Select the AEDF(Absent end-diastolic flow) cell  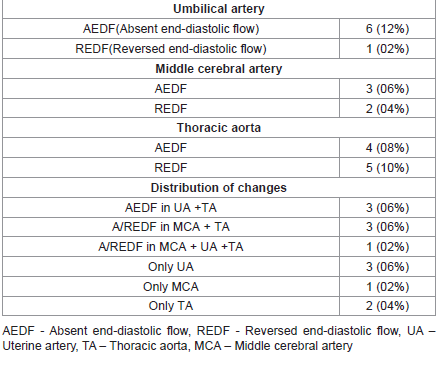(x=171, y=29)
